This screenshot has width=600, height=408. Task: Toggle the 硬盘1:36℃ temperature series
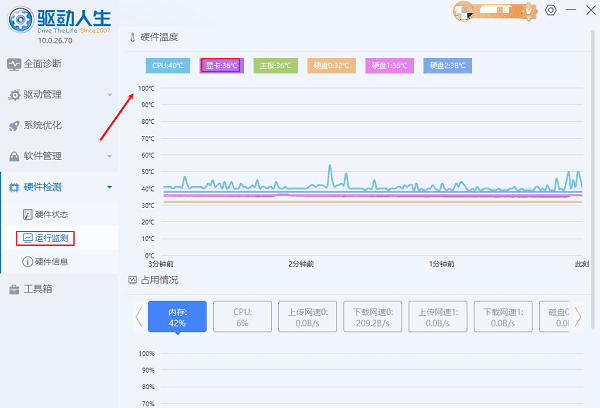click(x=390, y=65)
